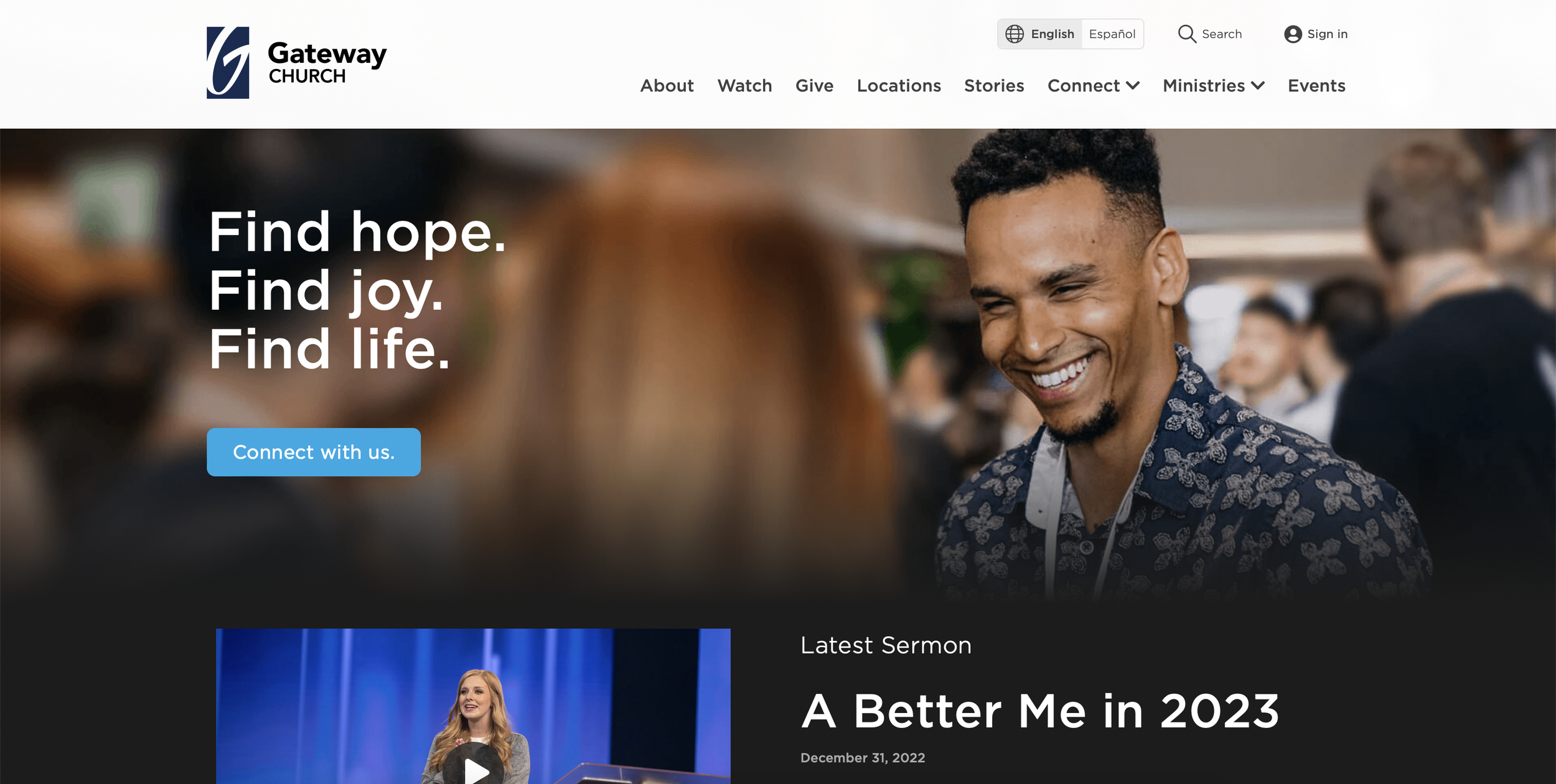Open the 'A Better Me in 2023' sermon title
Viewport: 1556px width, 784px height.
[x=1040, y=711]
